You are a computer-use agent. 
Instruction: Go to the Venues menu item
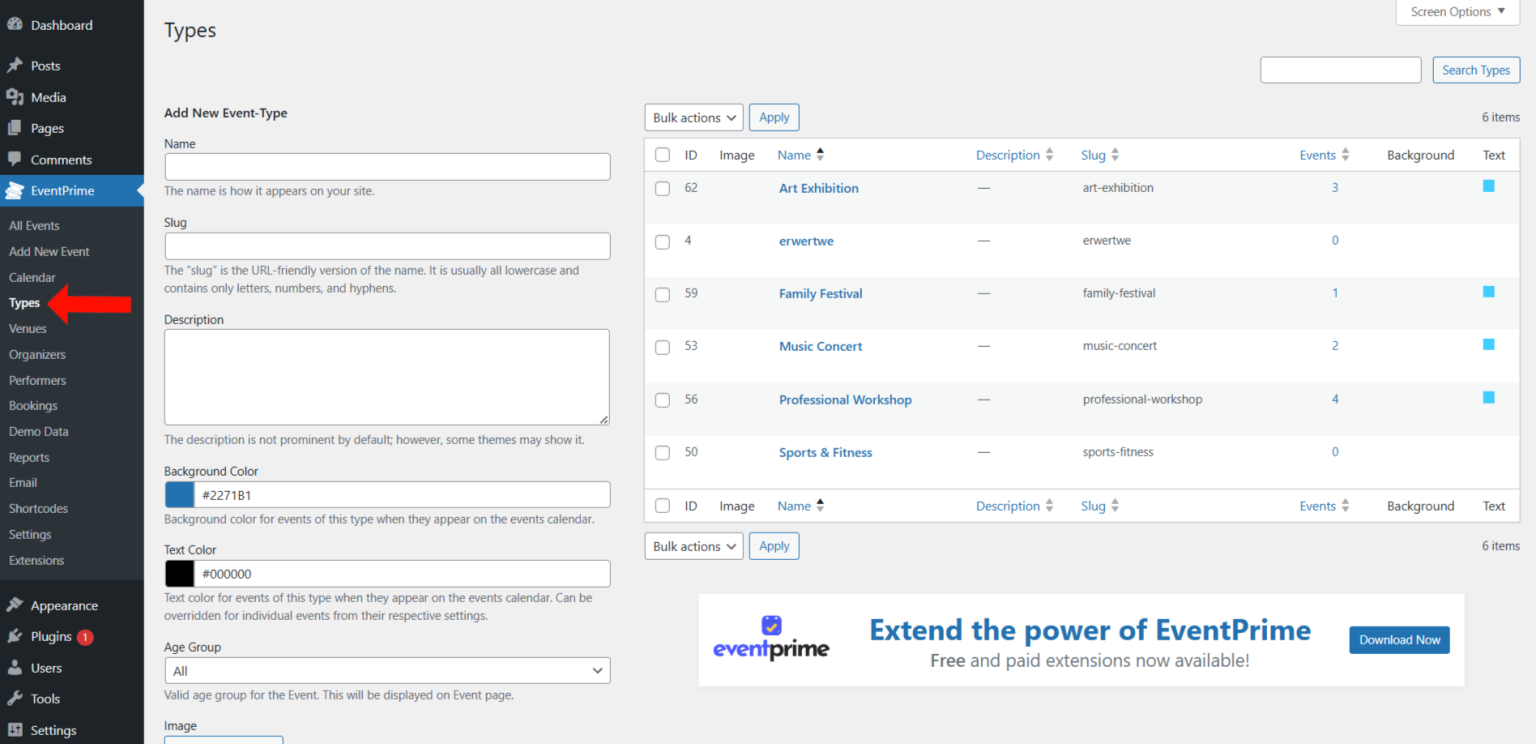click(x=28, y=328)
